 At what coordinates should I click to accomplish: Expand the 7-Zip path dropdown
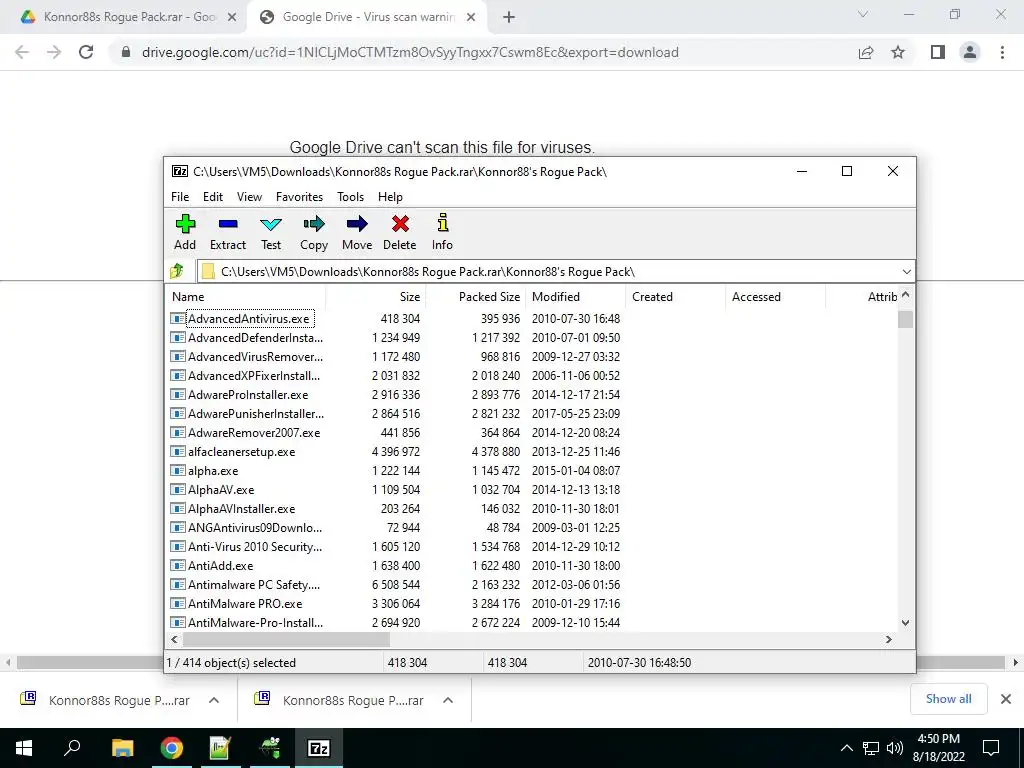906,271
